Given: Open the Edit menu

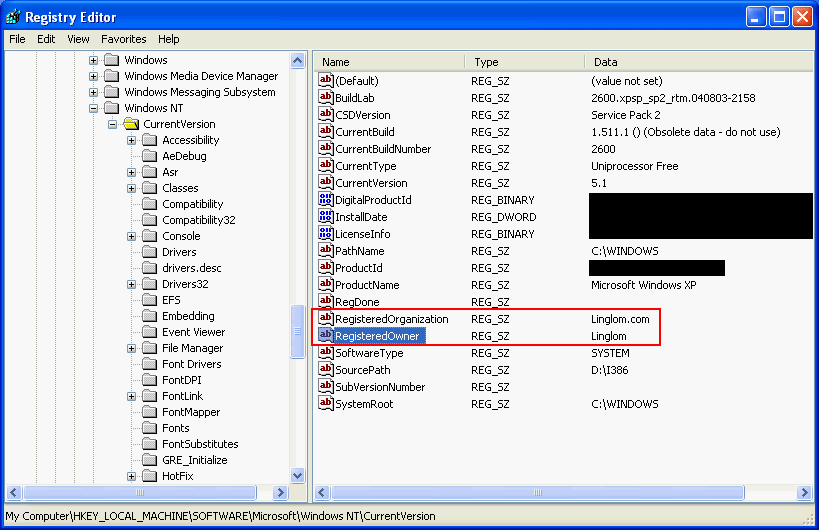Looking at the screenshot, I should (46, 39).
